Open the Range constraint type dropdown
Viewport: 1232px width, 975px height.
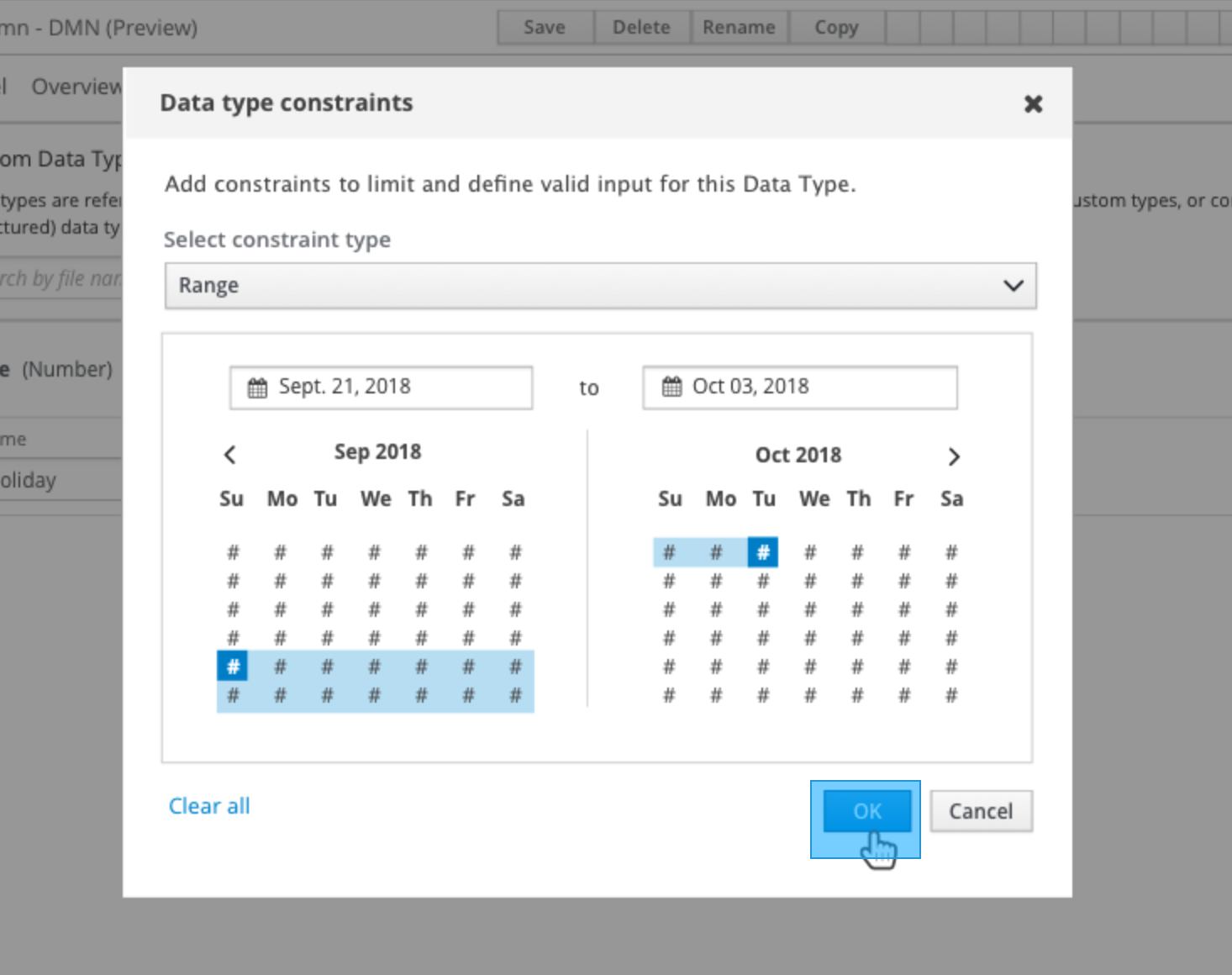click(x=600, y=286)
